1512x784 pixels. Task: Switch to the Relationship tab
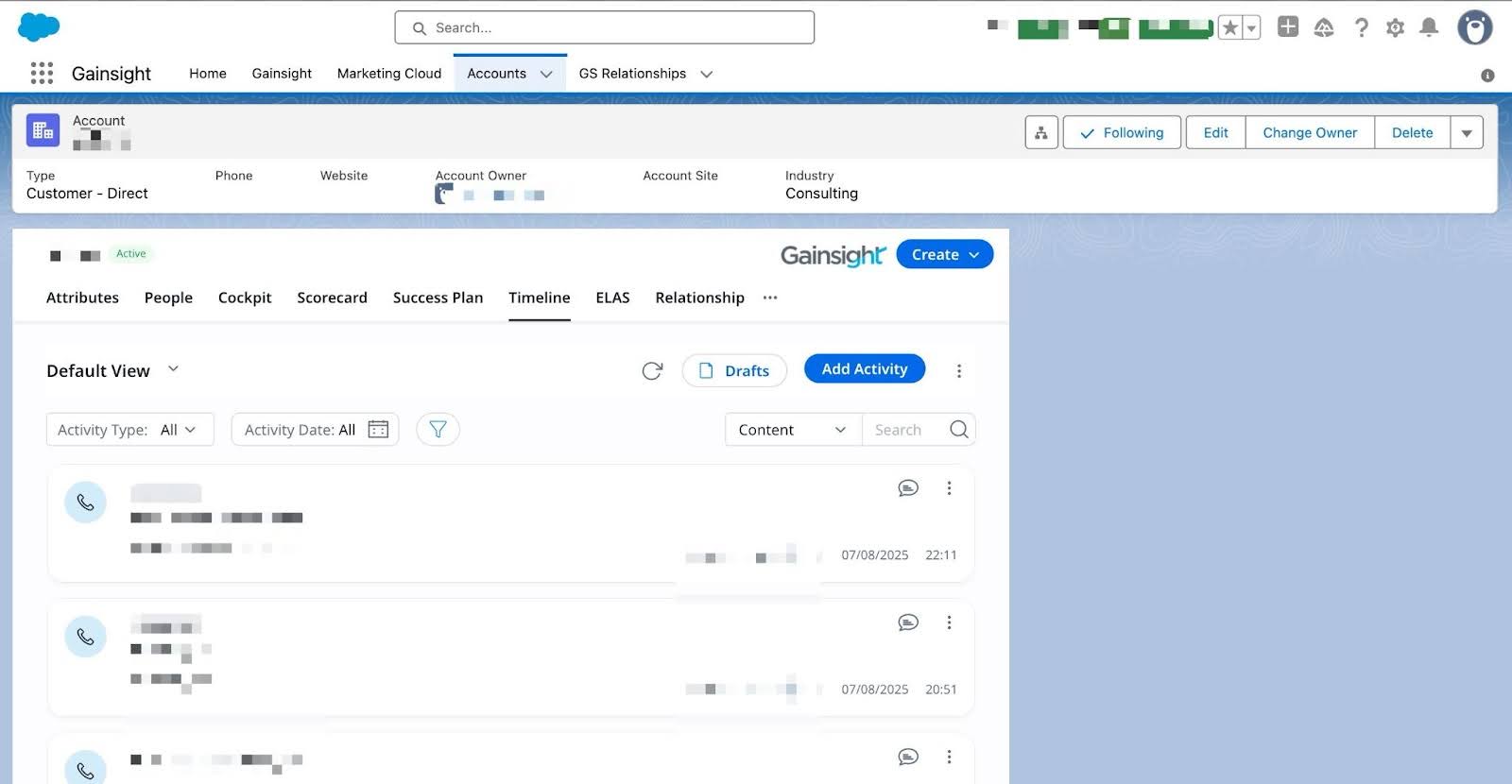coord(699,298)
